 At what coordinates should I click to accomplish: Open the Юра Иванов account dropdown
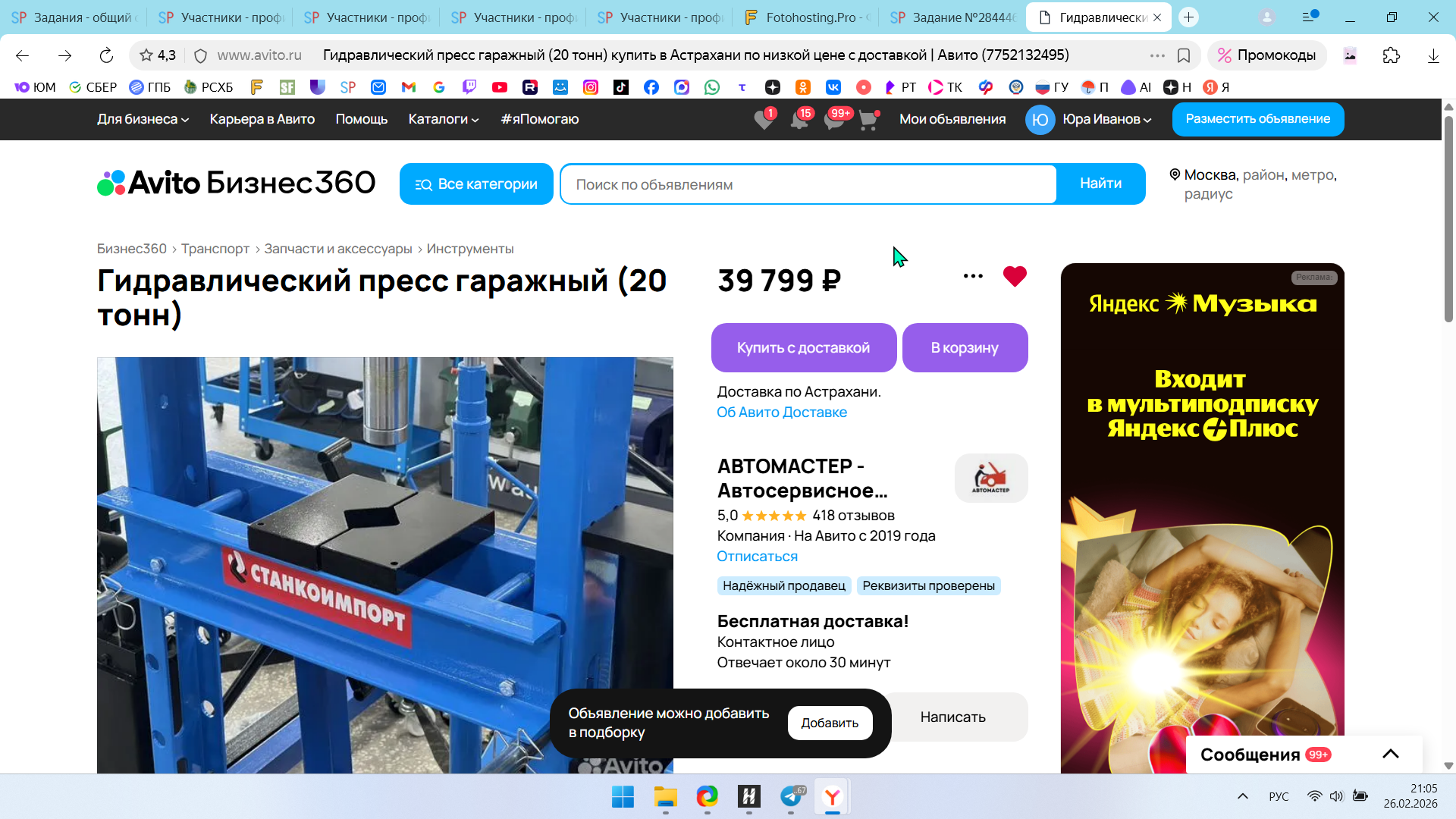click(1106, 119)
